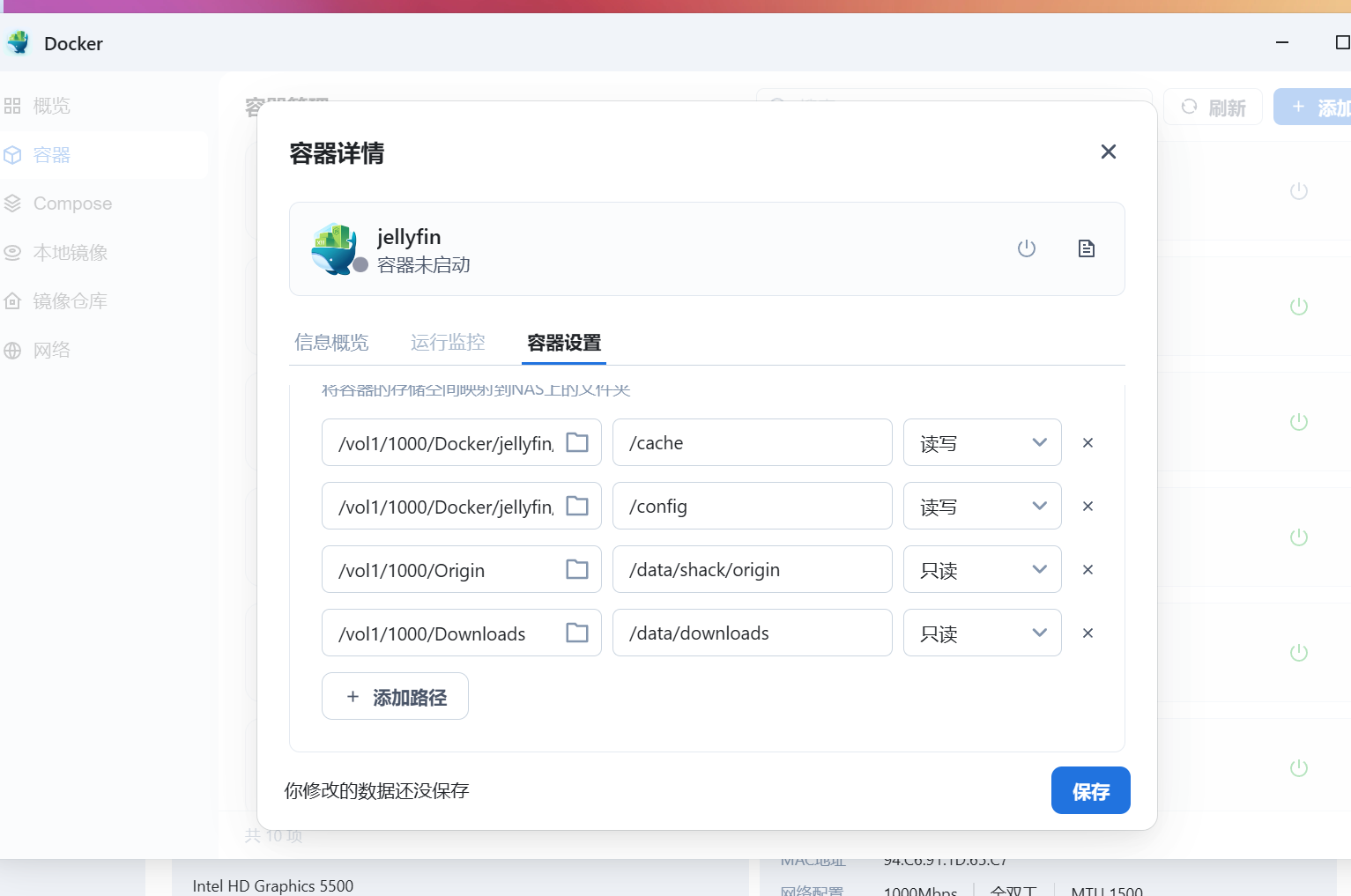The width and height of the screenshot is (1351, 896).
Task: Click the 你修改的数据还没保存 notice
Action: coord(376,790)
